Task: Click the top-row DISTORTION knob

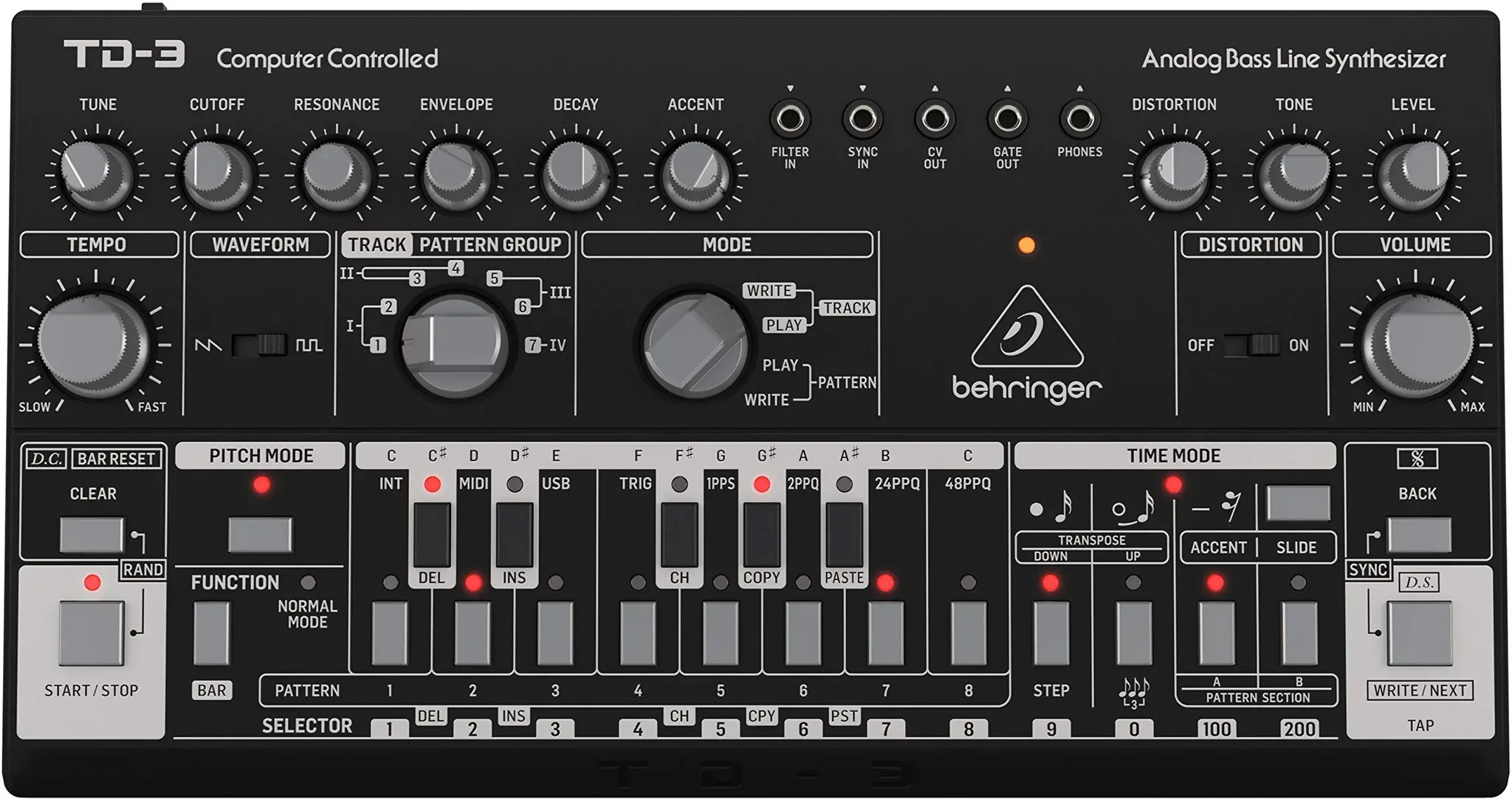Action: [x=1175, y=175]
